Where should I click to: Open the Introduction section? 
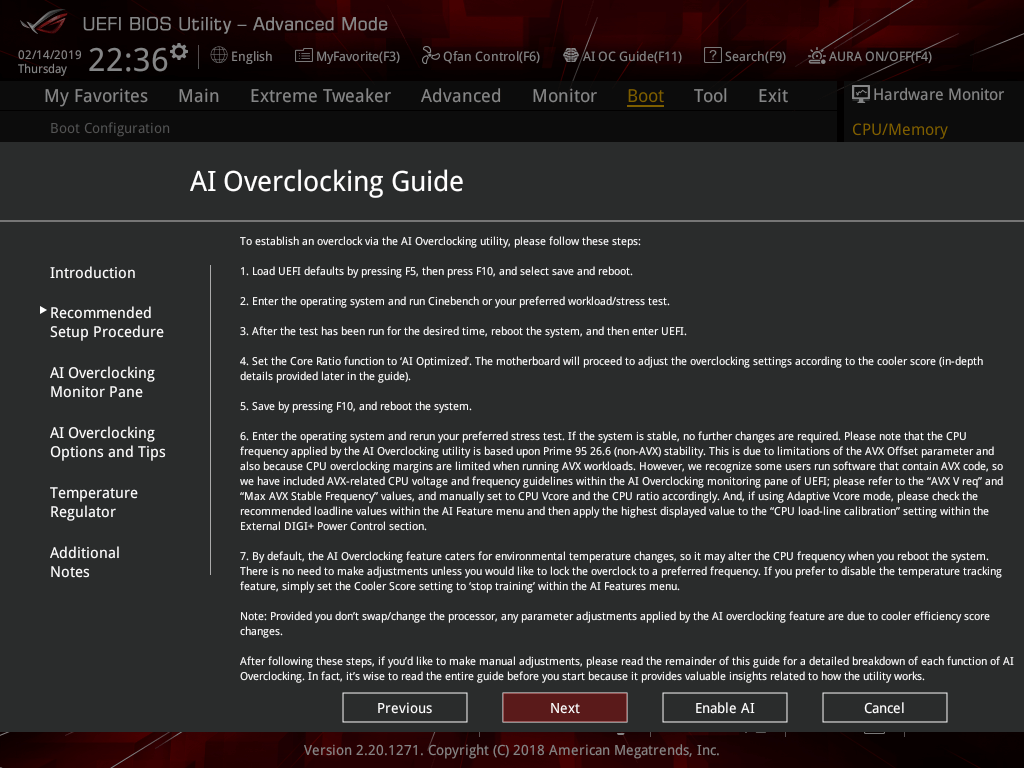tap(93, 272)
